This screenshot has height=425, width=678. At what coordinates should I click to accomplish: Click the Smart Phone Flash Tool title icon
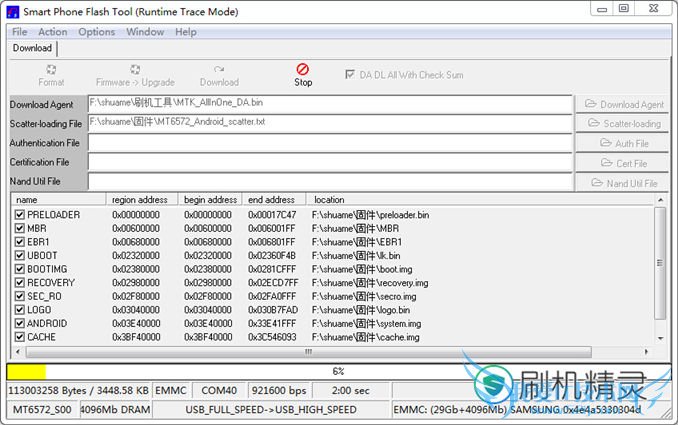[x=13, y=12]
